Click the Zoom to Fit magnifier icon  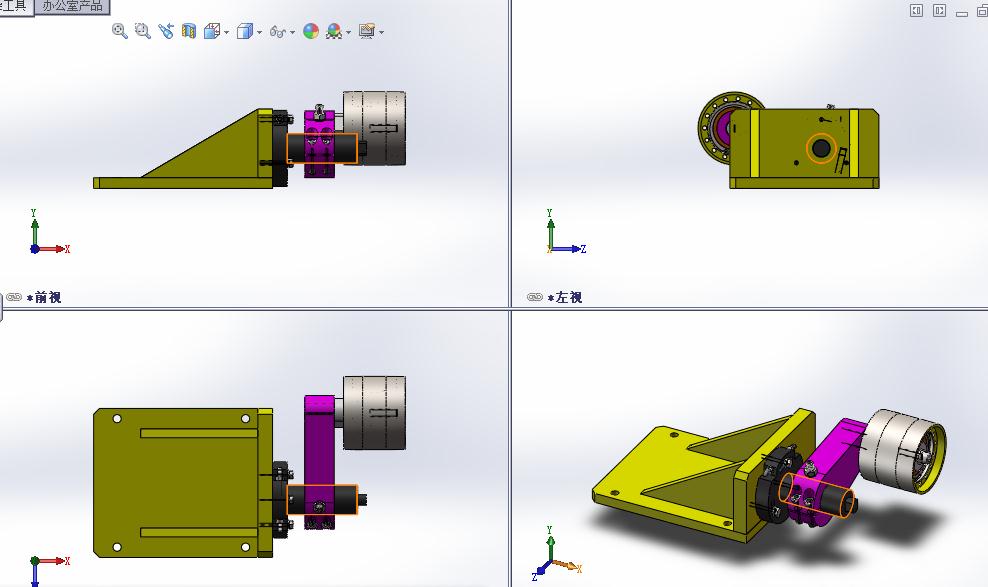119,31
